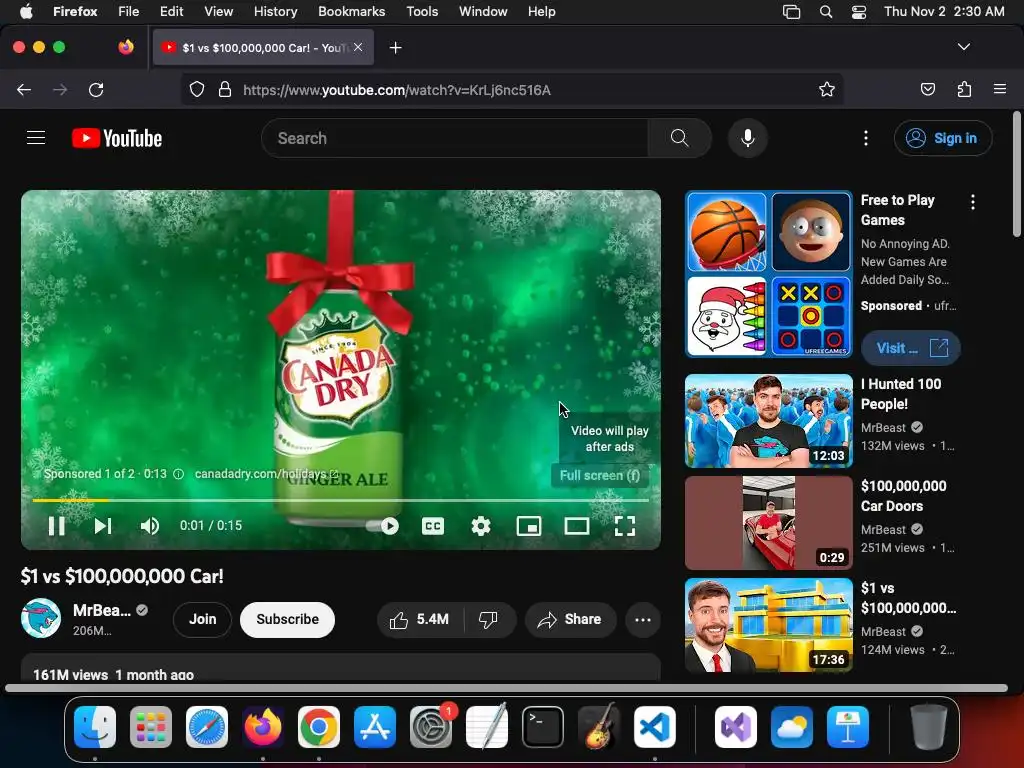
Task: Go back with Firefox back arrow
Action: [24, 89]
